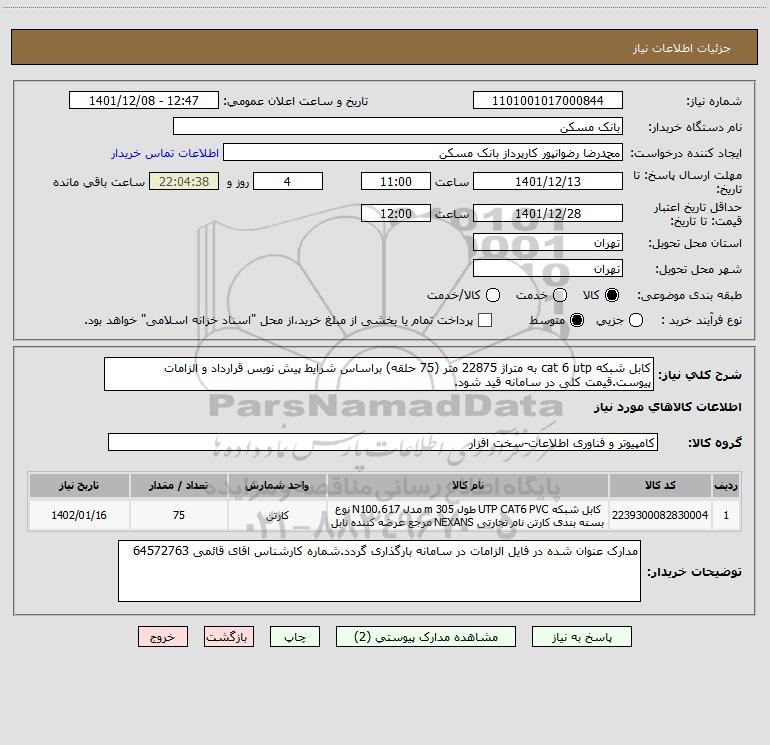Click the تاریخ نیاز column header
The height and width of the screenshot is (745, 770).
click(79, 485)
